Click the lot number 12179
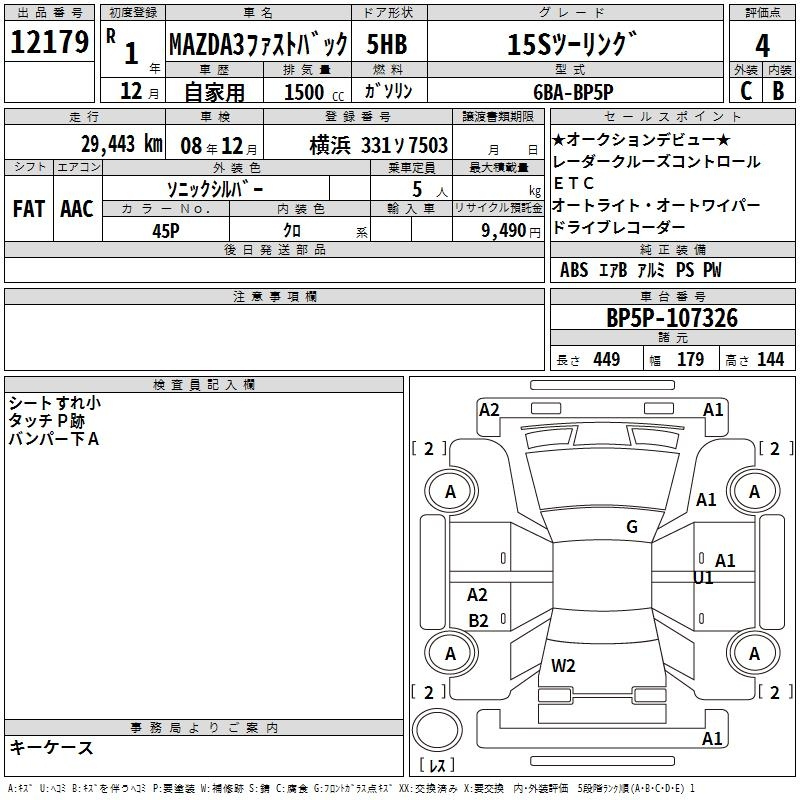800x800 pixels. click(49, 42)
